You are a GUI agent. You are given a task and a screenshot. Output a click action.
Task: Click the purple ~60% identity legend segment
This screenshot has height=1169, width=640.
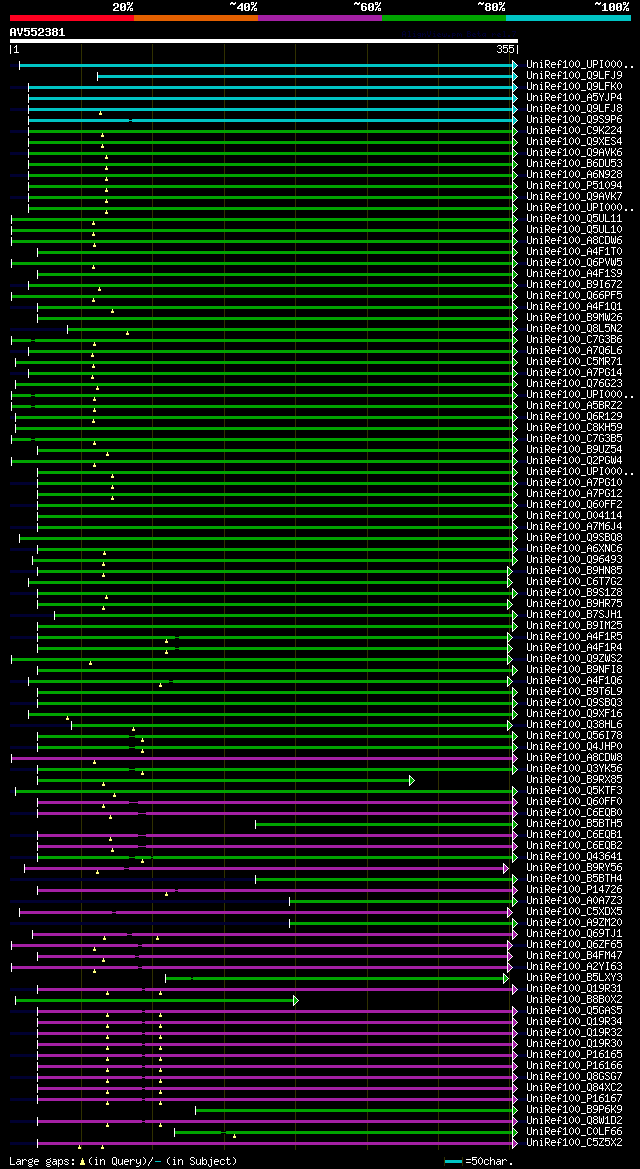tap(320, 17)
